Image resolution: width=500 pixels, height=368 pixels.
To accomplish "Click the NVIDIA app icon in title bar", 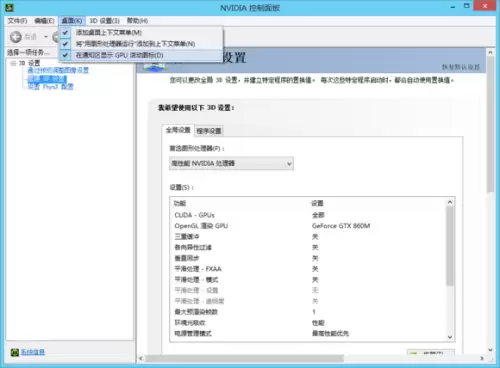I will coord(9,7).
